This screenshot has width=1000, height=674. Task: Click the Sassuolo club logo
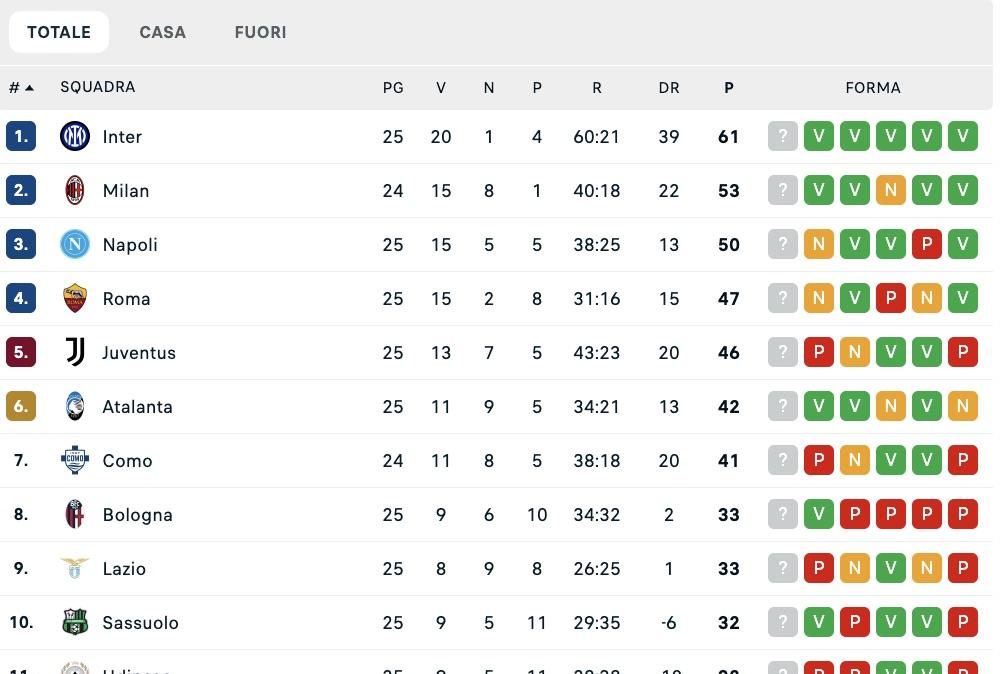coord(75,622)
